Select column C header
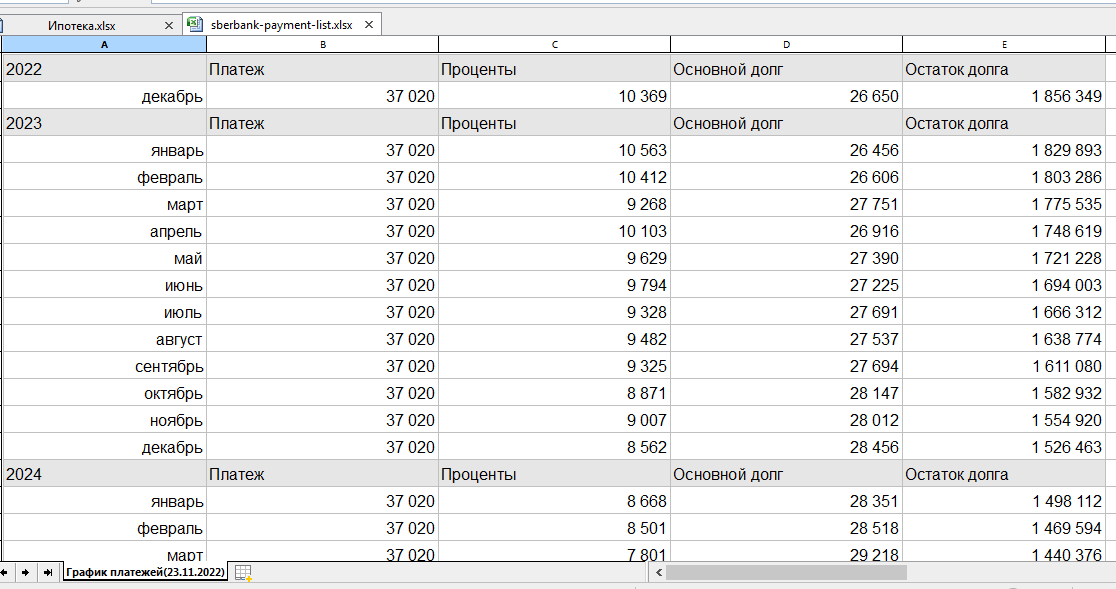This screenshot has width=1116, height=589. click(554, 44)
